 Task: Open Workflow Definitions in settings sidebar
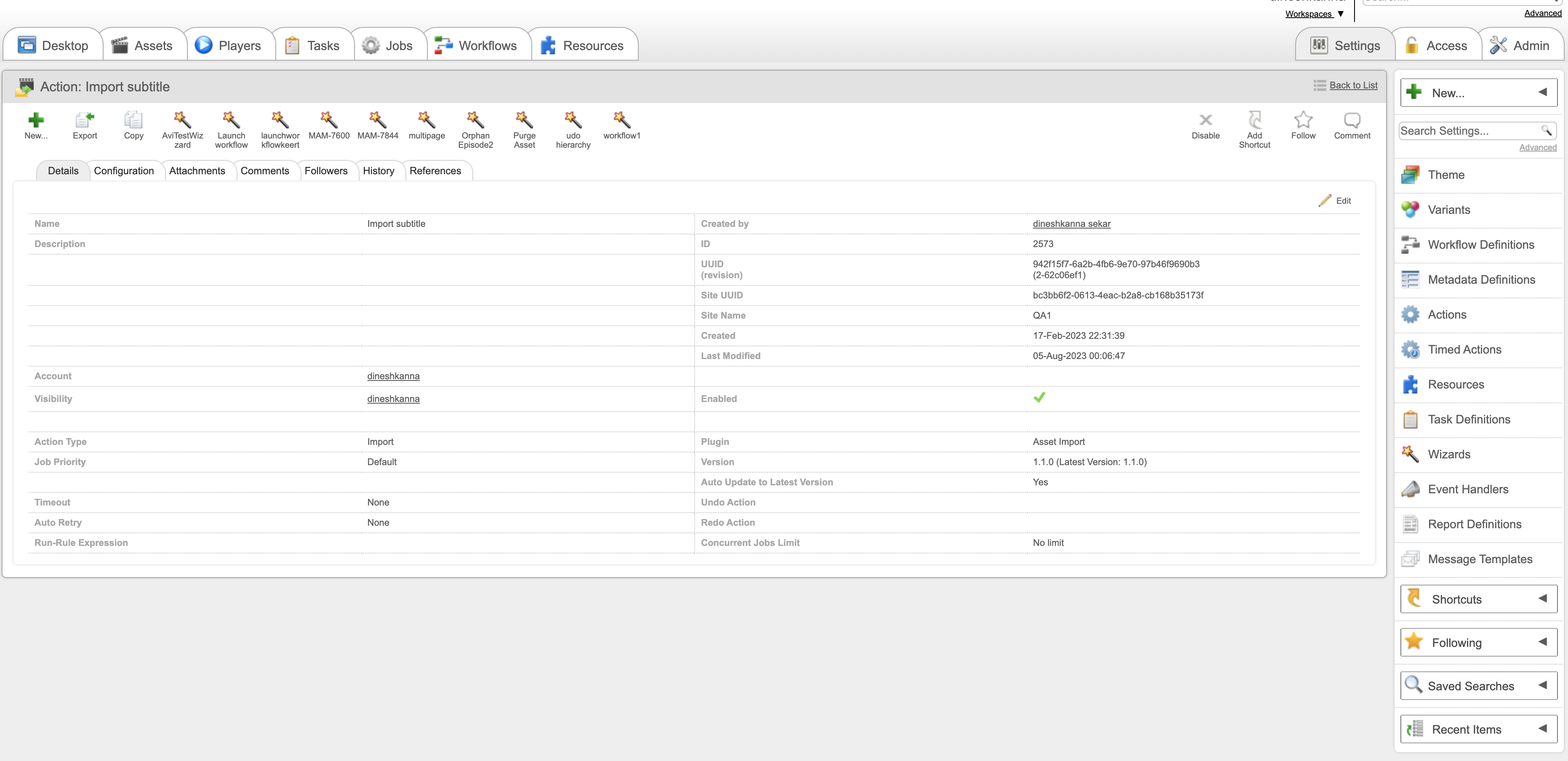pyautogui.click(x=1480, y=245)
